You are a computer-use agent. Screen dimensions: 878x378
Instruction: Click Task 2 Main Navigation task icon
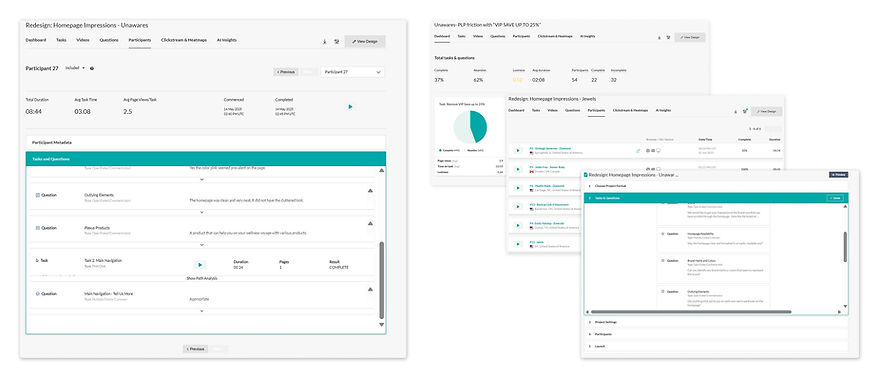(x=38, y=260)
